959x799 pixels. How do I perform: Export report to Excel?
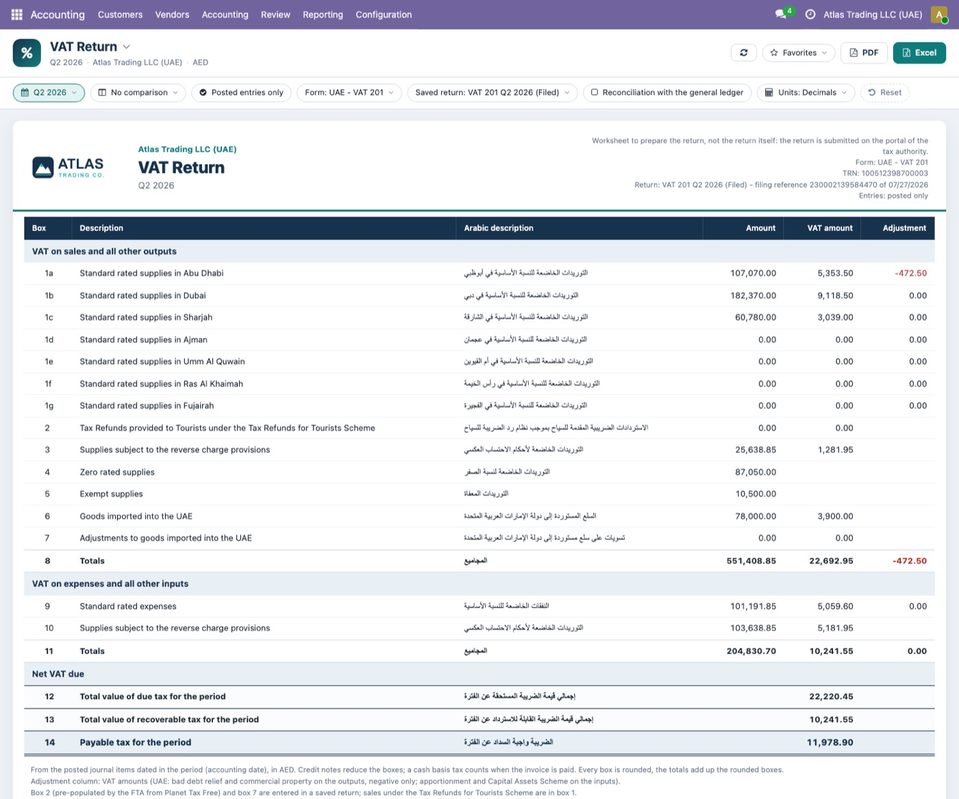[x=919, y=53]
